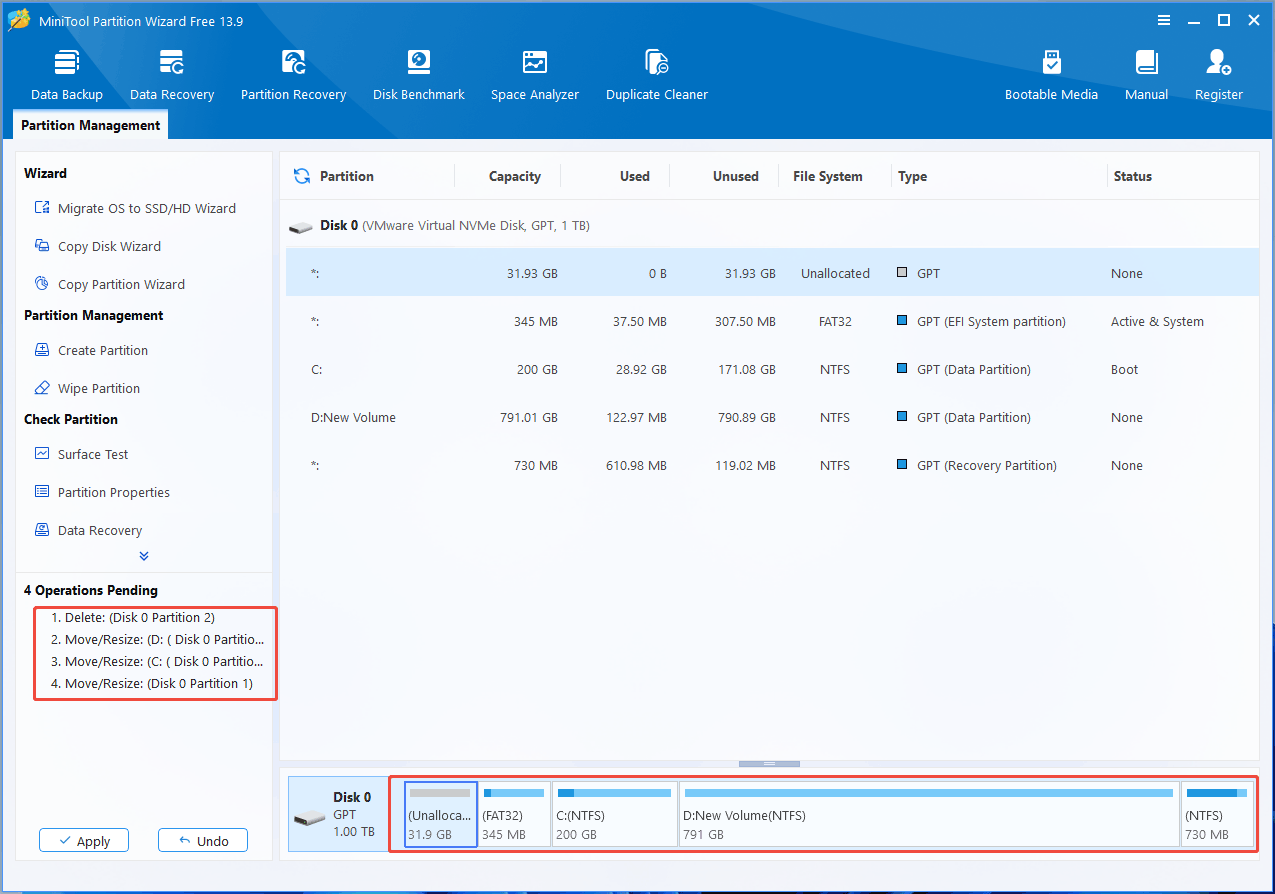Click Data Recovery in the Check Partition section
Image resolution: width=1275 pixels, height=894 pixels.
coord(88,530)
